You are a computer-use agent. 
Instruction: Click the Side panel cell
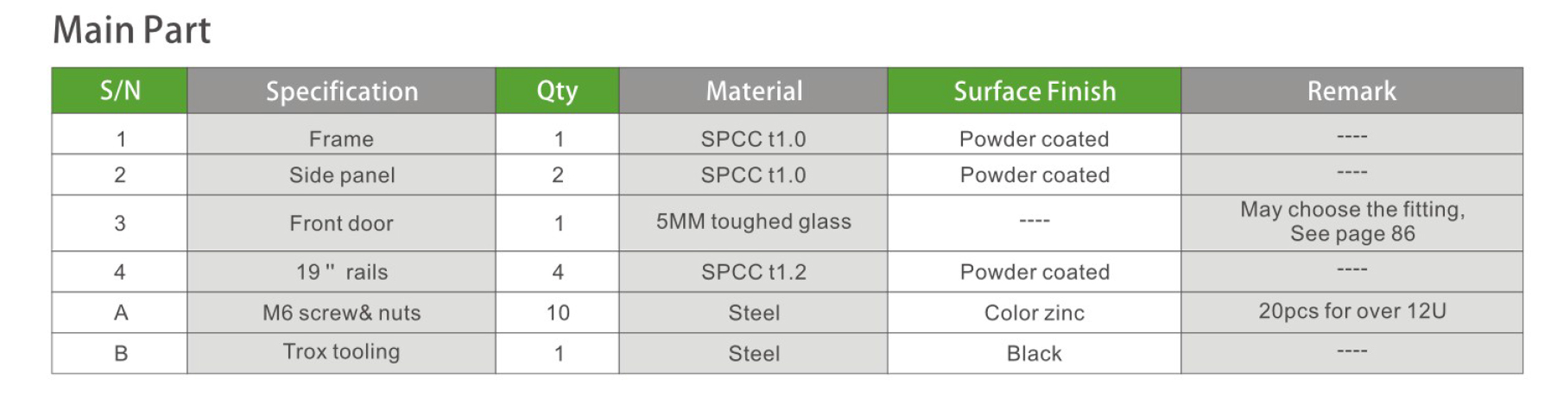pos(341,175)
